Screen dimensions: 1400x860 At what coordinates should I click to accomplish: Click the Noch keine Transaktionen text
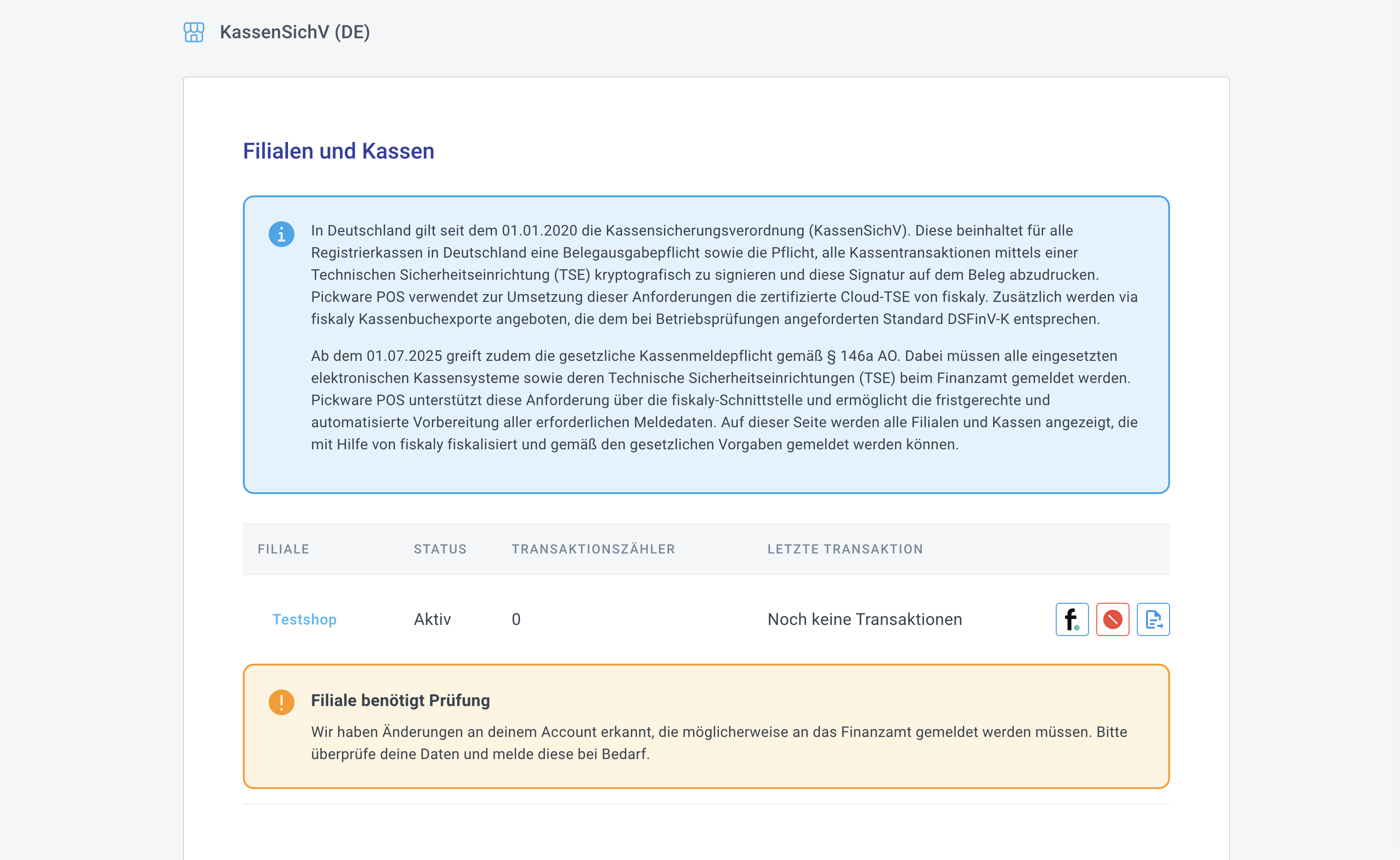[865, 619]
